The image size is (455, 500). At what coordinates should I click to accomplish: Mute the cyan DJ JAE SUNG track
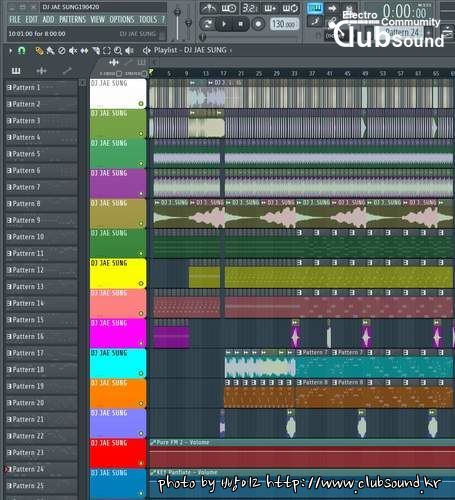click(141, 373)
